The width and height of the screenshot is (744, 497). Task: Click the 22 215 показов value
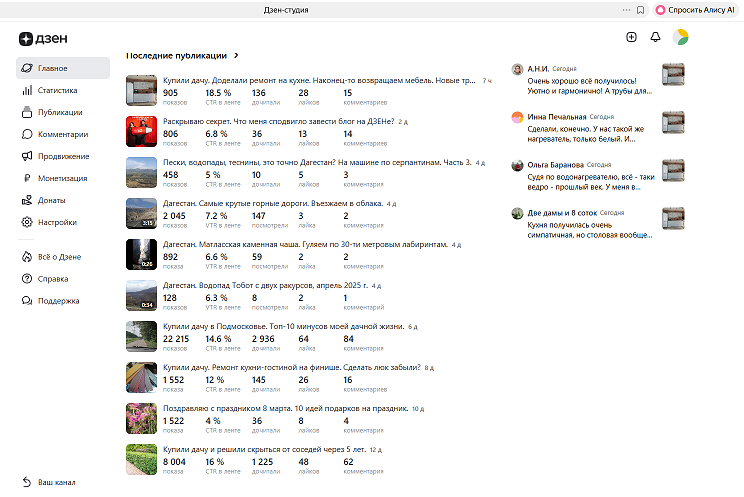(176, 339)
